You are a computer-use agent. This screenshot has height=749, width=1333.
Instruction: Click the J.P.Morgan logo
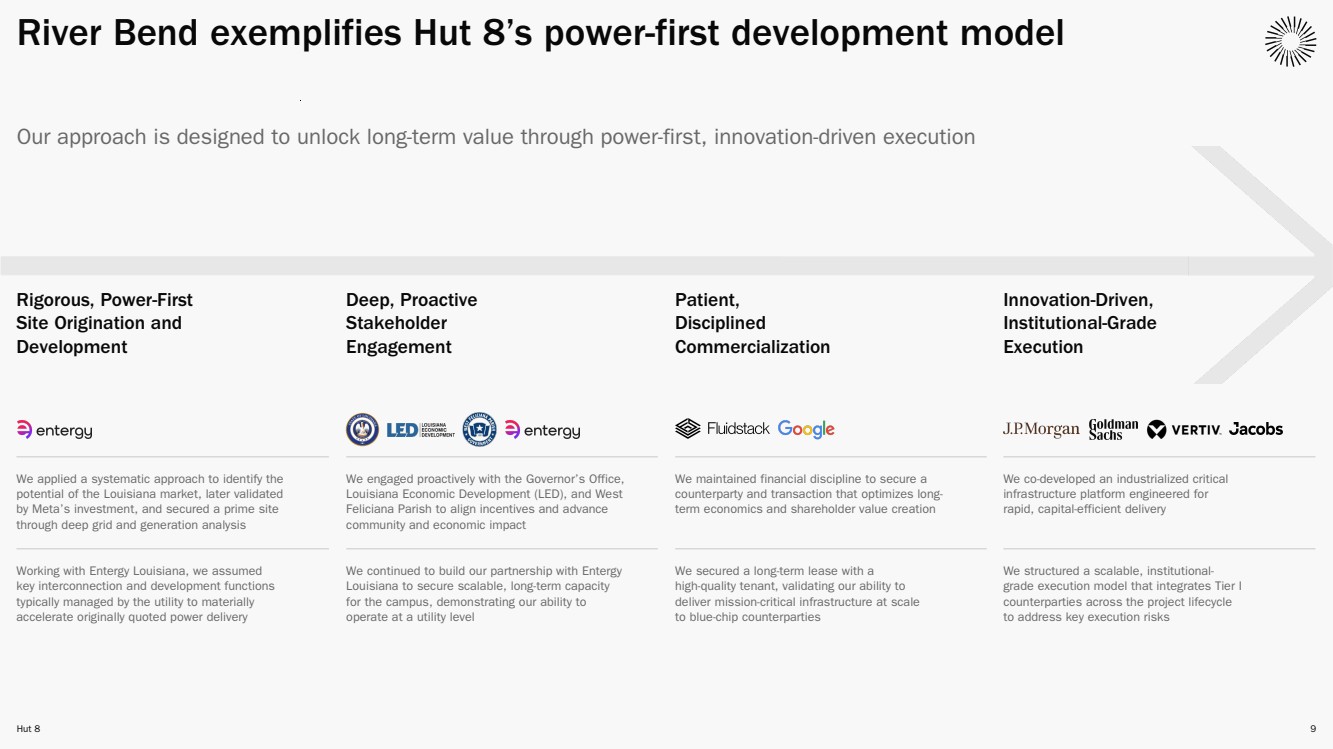click(x=1041, y=429)
